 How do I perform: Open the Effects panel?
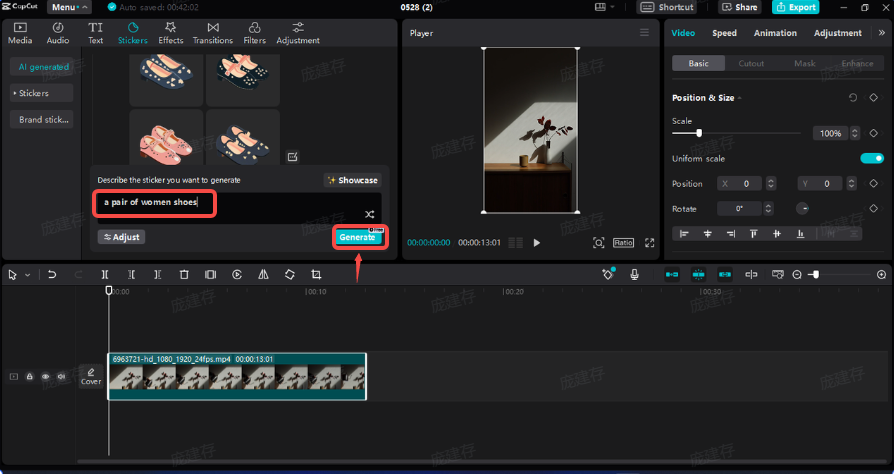[x=170, y=33]
